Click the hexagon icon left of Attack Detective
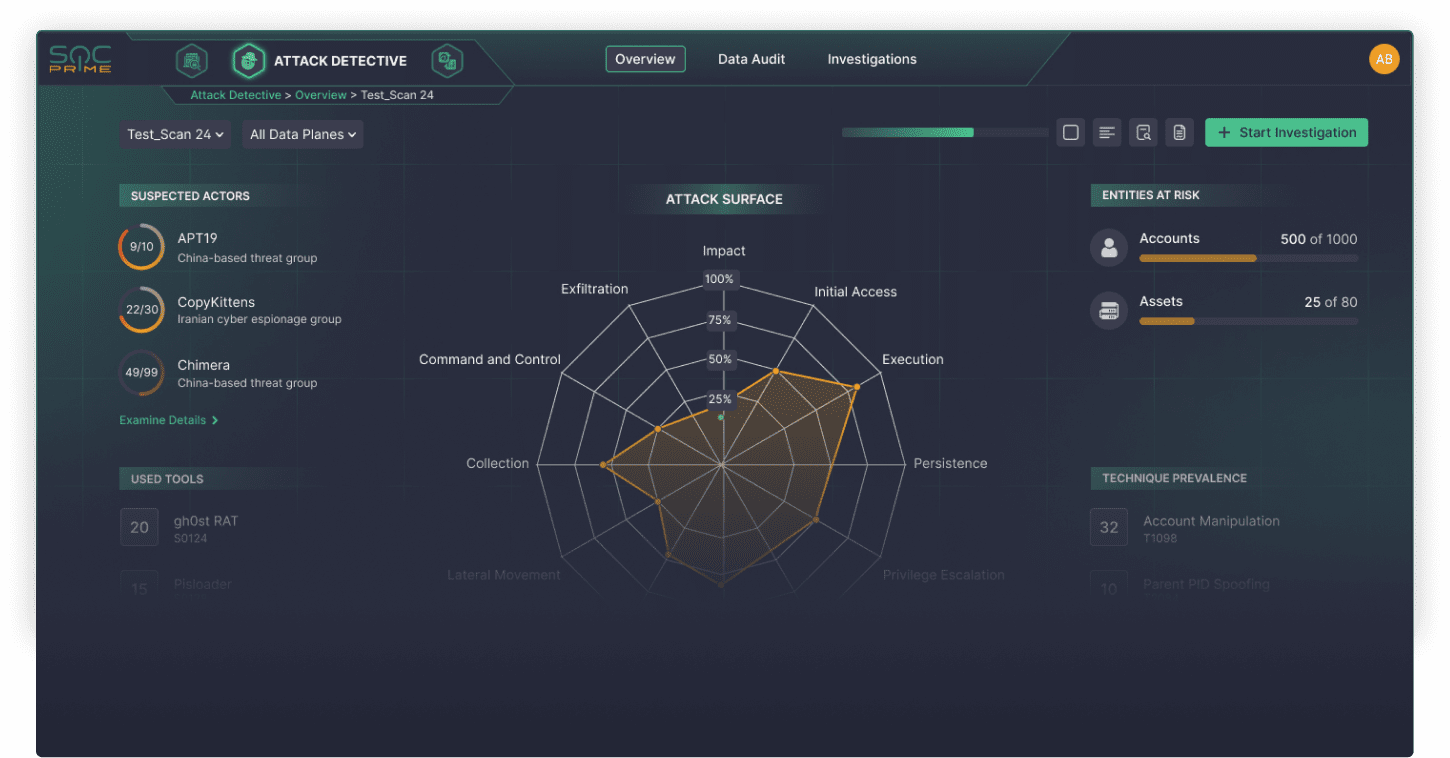1450x758 pixels. pos(191,61)
